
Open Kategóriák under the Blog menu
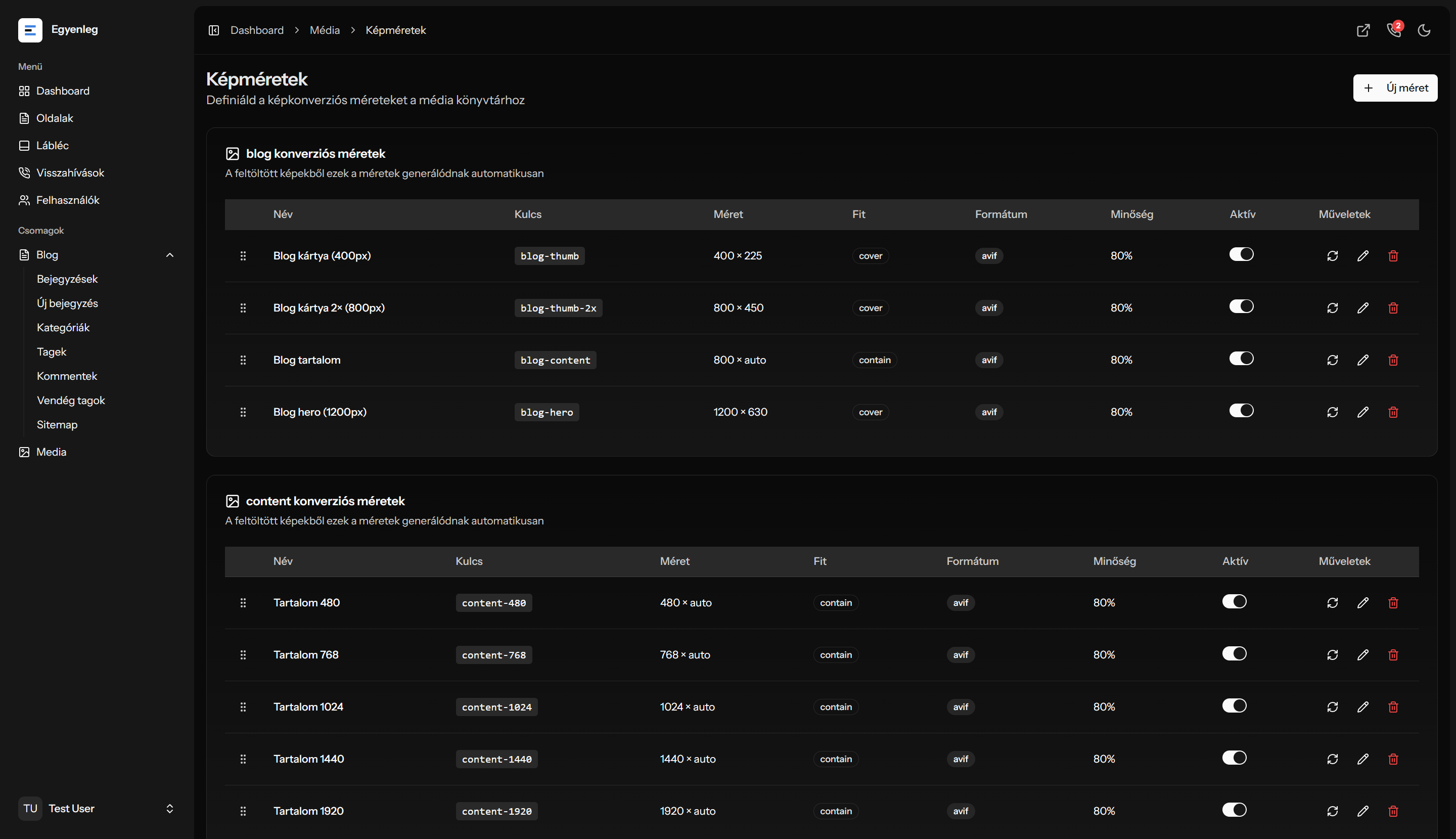pyautogui.click(x=63, y=328)
